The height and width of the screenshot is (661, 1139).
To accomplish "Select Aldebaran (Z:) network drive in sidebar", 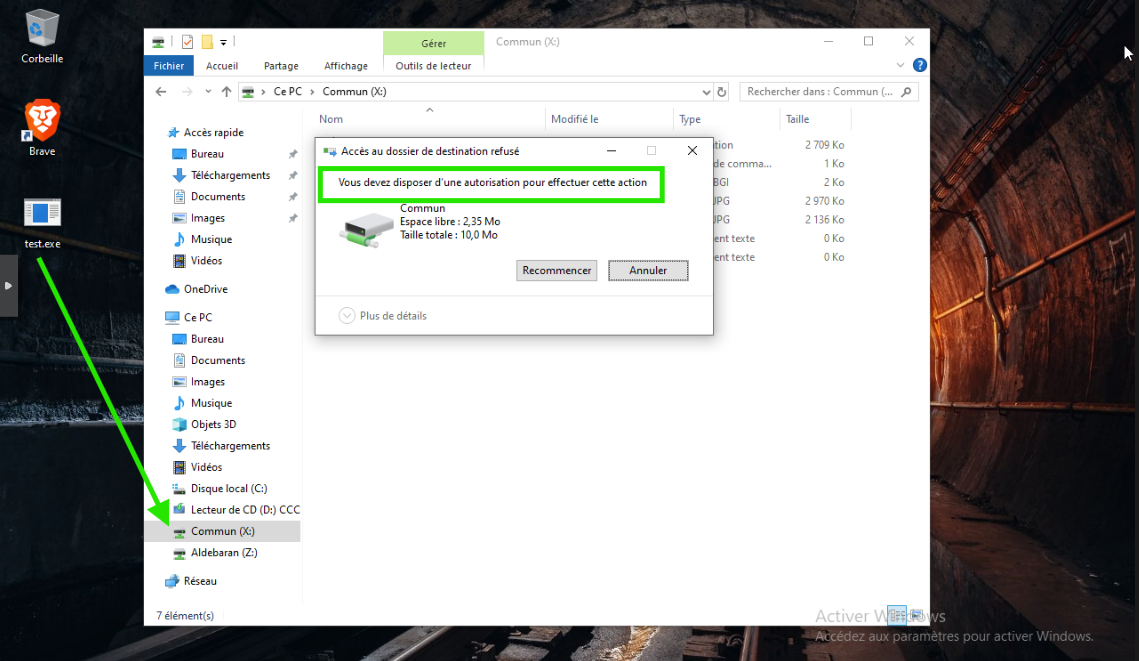I will [x=223, y=553].
